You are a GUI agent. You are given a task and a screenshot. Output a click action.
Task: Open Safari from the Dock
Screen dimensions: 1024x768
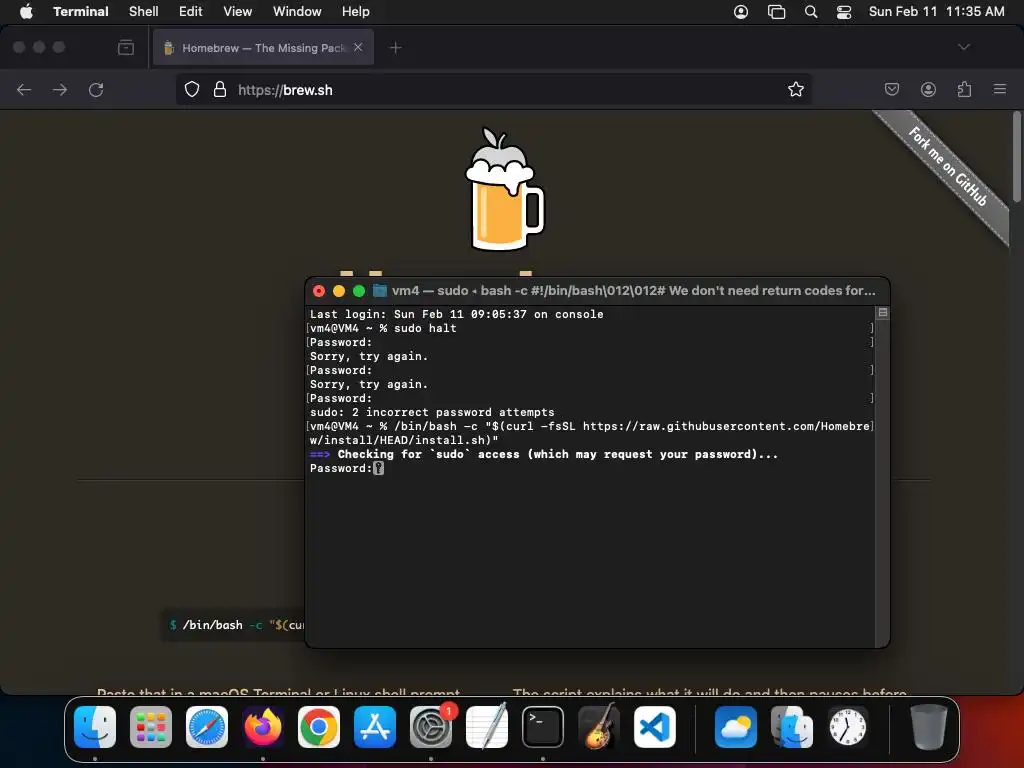coord(207,727)
